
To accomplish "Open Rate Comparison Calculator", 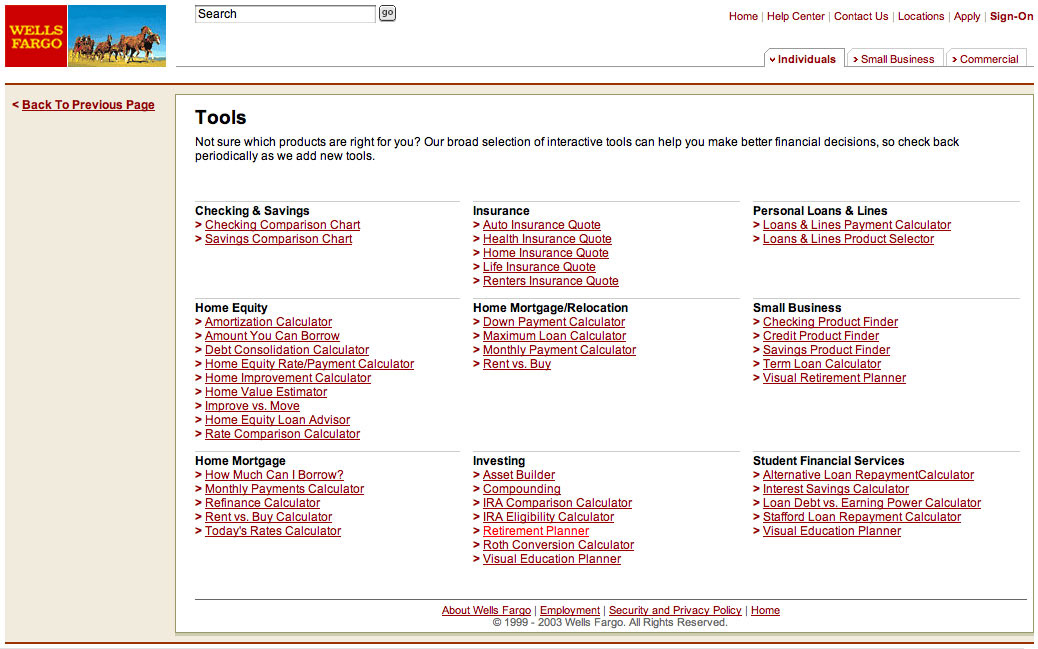I will [282, 434].
